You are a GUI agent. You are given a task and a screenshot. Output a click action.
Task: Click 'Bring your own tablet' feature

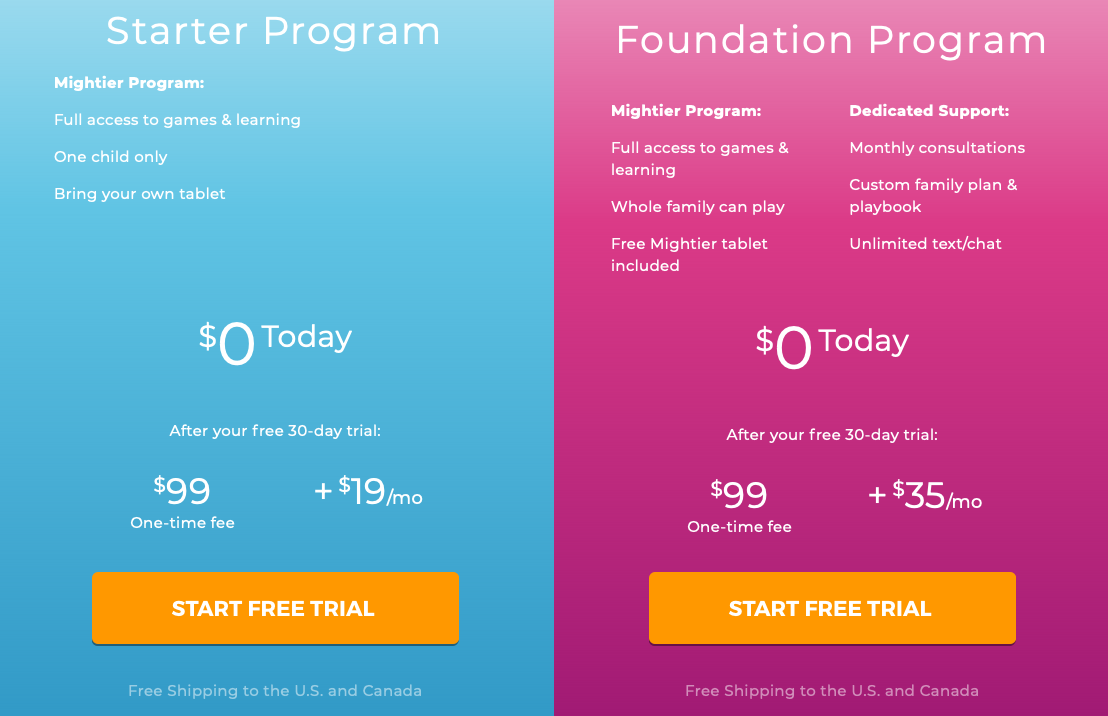point(139,194)
